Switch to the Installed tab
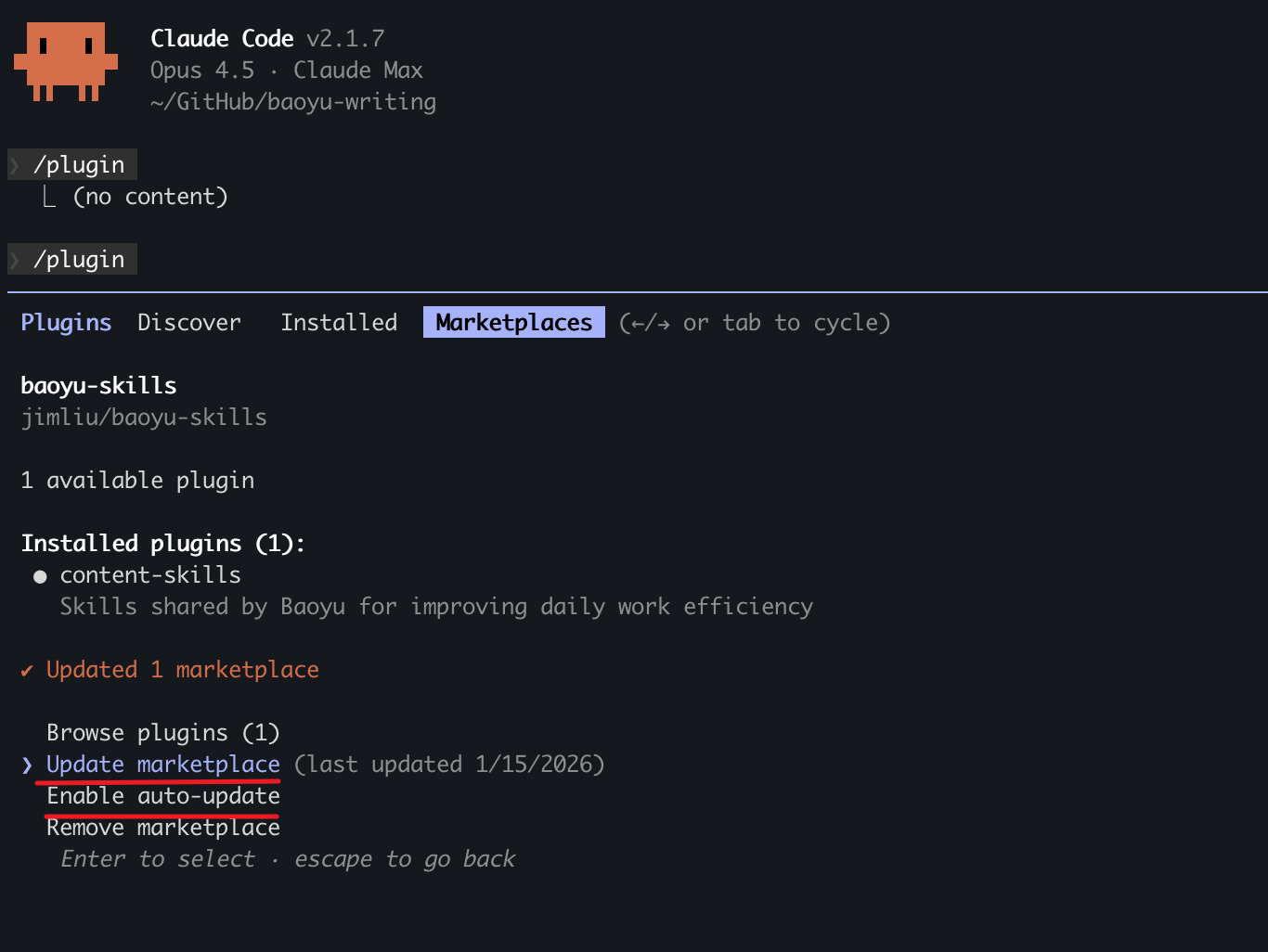1268x952 pixels. pos(339,322)
